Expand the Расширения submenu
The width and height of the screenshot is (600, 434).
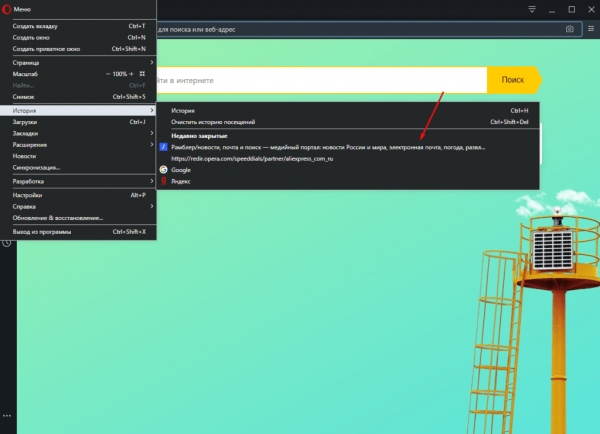coord(78,145)
